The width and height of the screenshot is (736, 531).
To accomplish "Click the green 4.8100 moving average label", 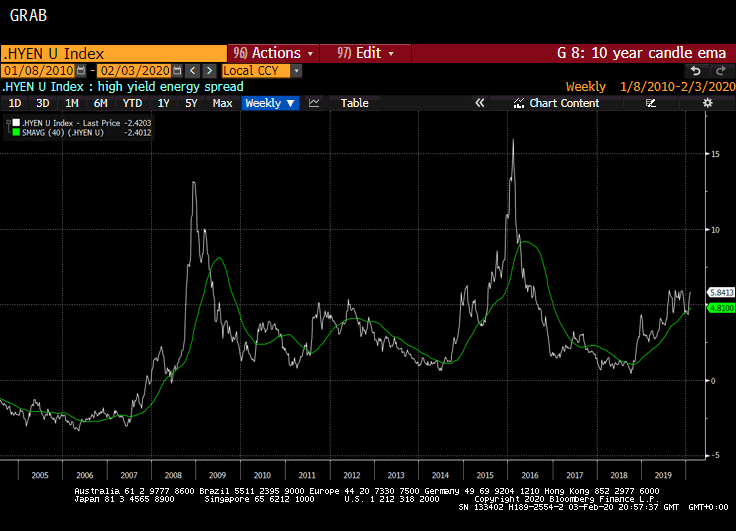I will click(721, 308).
